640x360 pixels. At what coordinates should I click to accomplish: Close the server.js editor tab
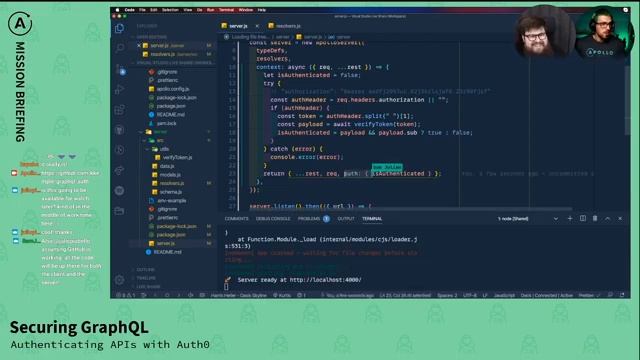(257, 26)
